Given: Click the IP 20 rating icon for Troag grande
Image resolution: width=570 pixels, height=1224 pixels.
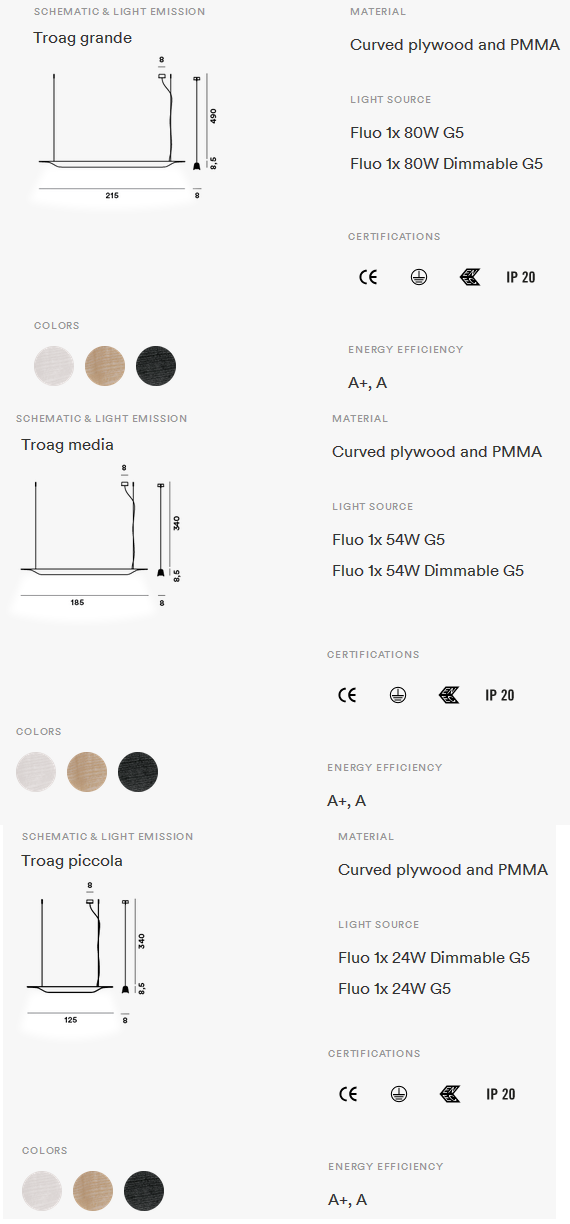Looking at the screenshot, I should click(520, 277).
